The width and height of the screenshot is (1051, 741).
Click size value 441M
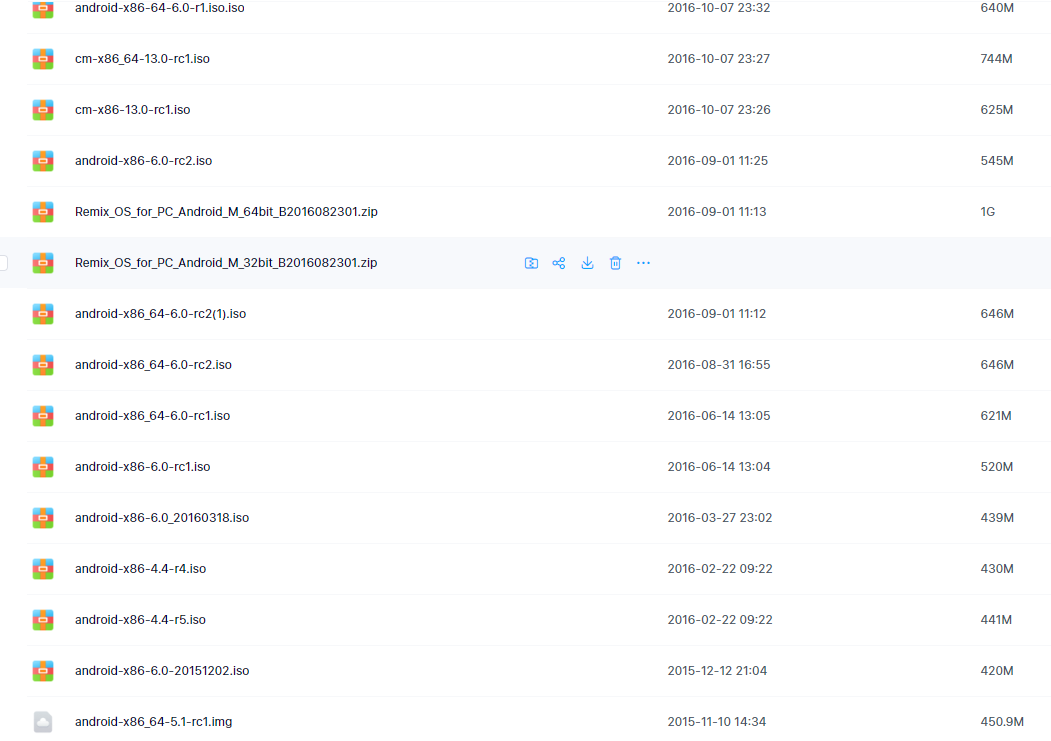[996, 619]
